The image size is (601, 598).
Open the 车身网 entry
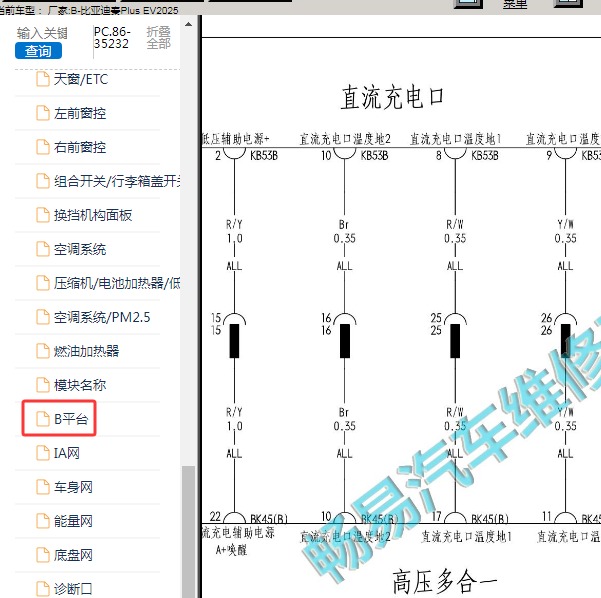73,487
